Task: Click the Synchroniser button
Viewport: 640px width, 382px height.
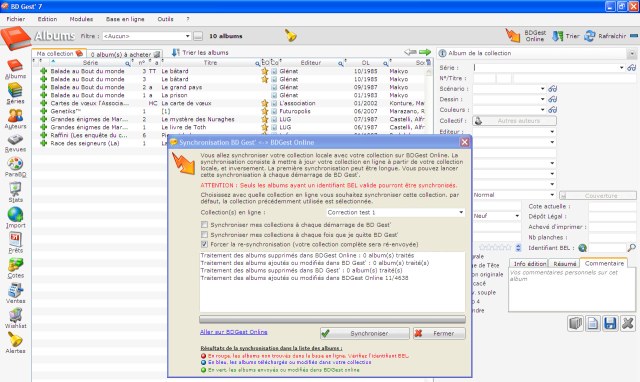Action: tap(365, 333)
